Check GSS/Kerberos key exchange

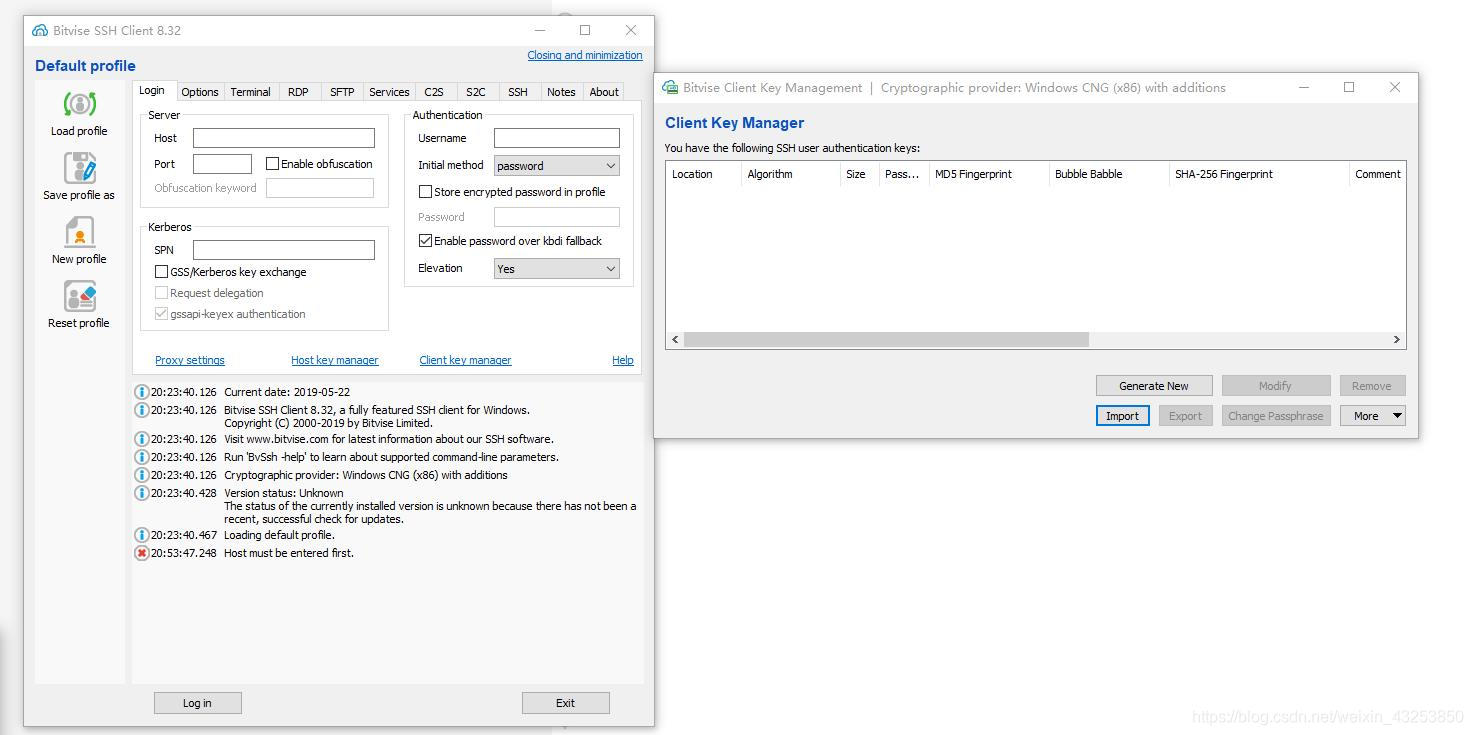pos(161,271)
